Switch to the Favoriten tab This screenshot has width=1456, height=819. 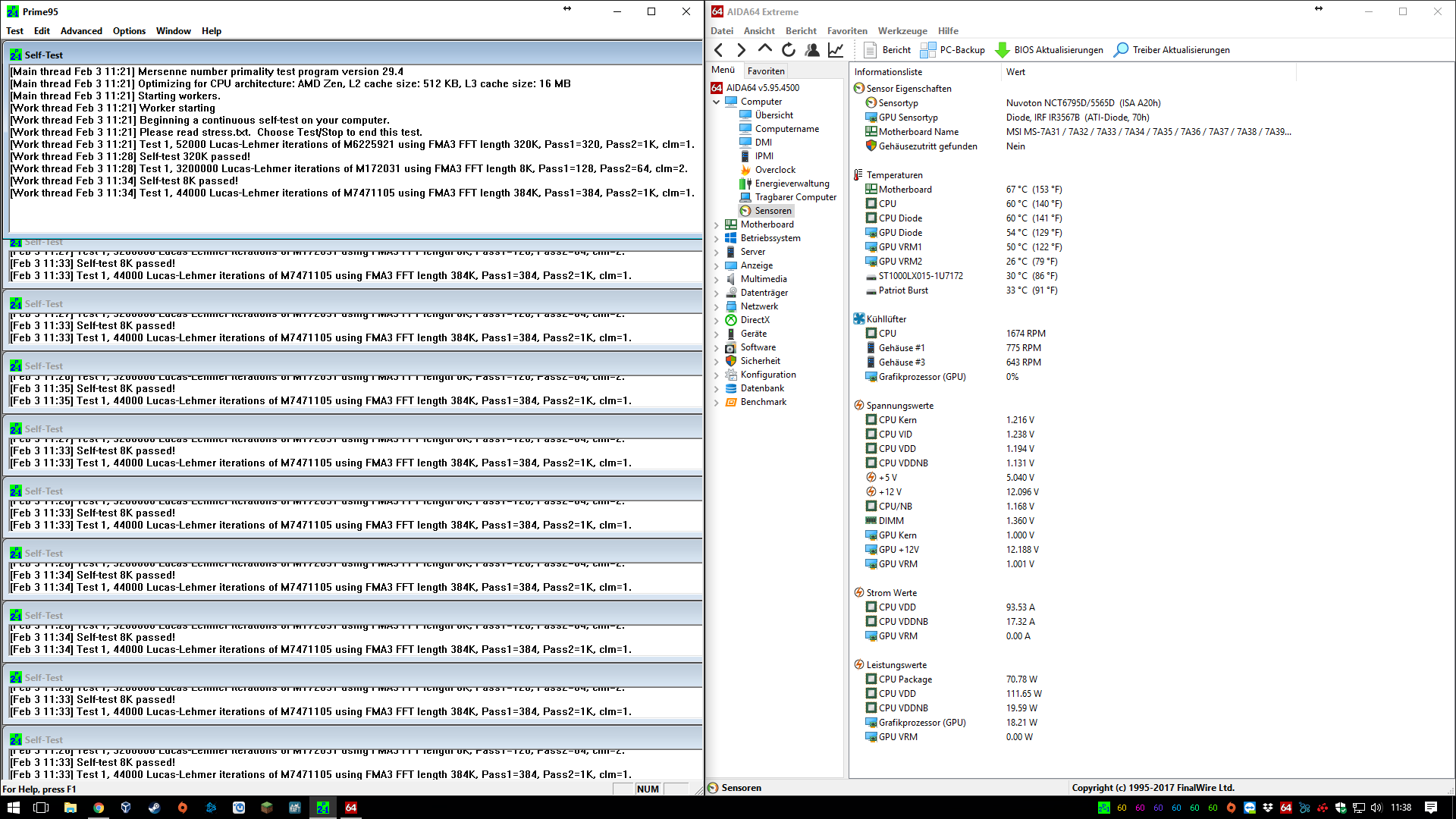tap(766, 71)
